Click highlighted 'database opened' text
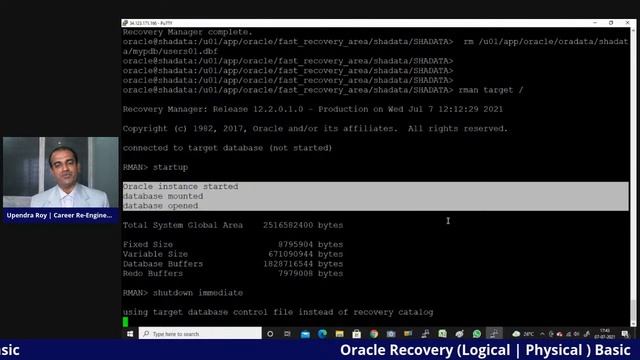 [x=160, y=206]
